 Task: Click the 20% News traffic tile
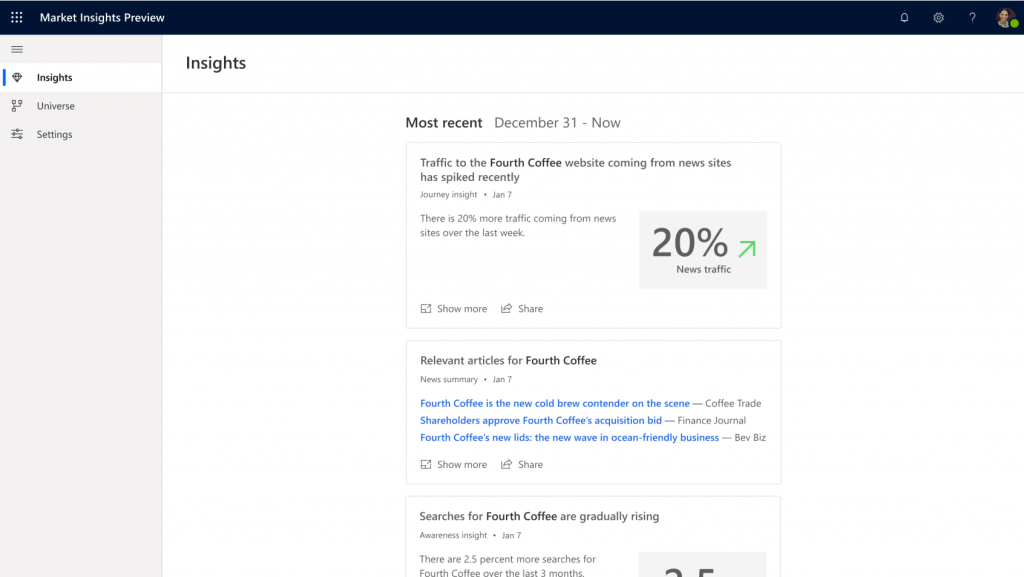click(703, 250)
